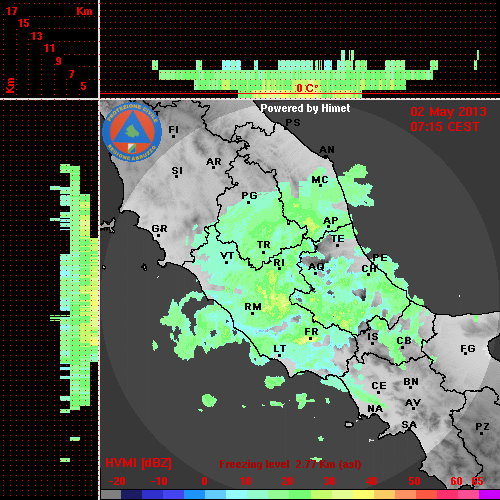Click the AN city label on coast

[x=327, y=150]
